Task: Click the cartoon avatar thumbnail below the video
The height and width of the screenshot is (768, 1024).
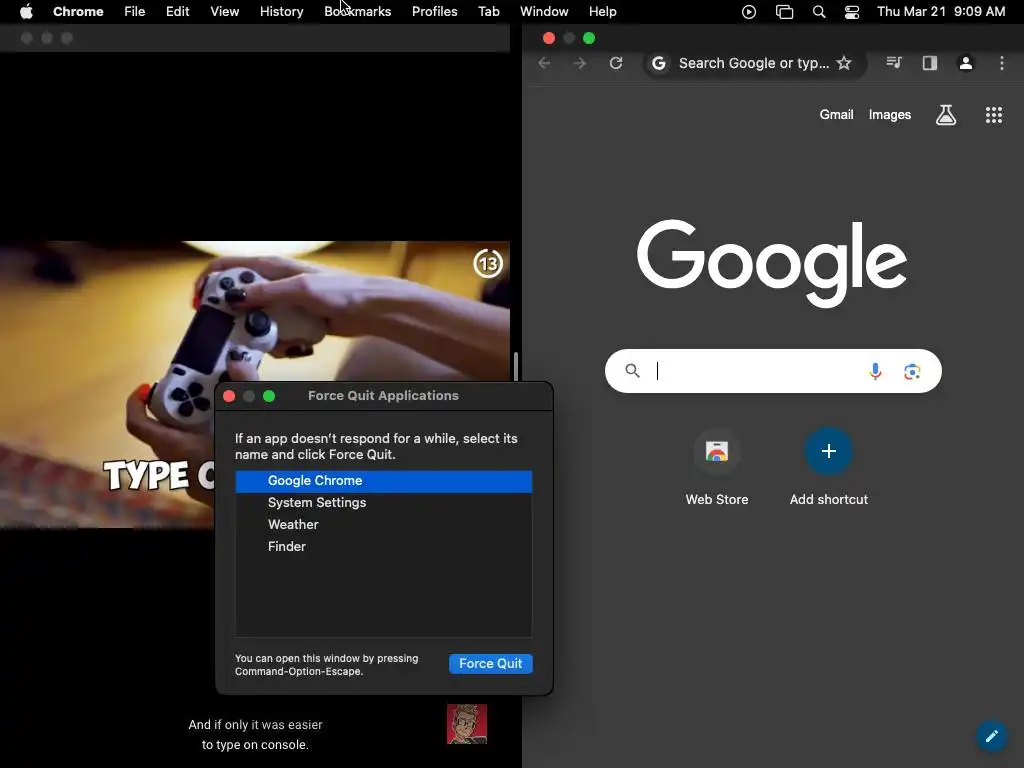Action: pyautogui.click(x=467, y=724)
